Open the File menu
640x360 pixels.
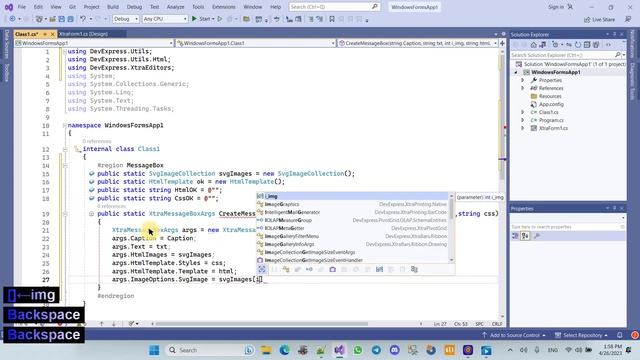(22, 7)
